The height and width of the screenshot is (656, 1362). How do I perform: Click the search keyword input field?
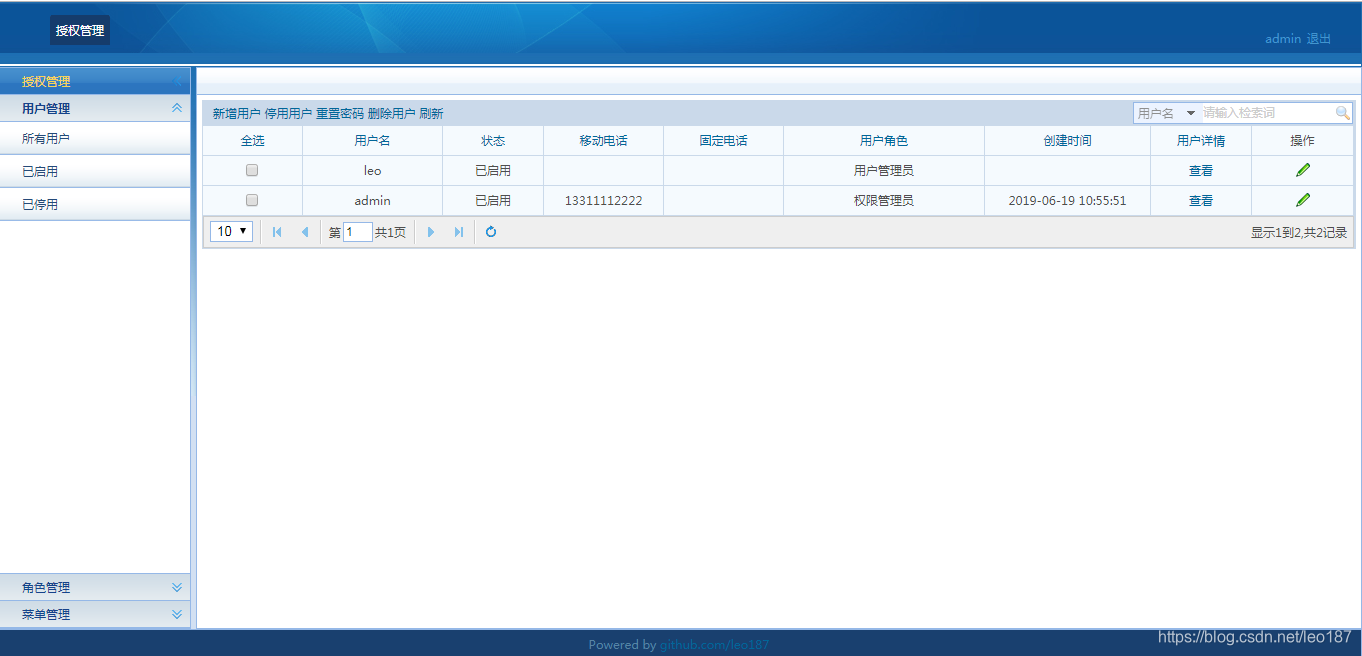(1266, 113)
